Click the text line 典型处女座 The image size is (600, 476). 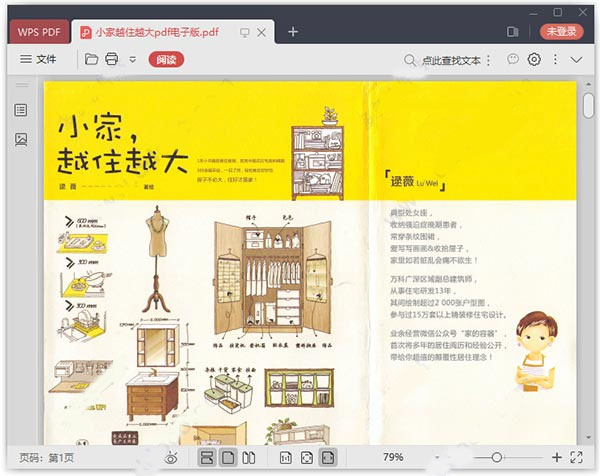[x=411, y=213]
